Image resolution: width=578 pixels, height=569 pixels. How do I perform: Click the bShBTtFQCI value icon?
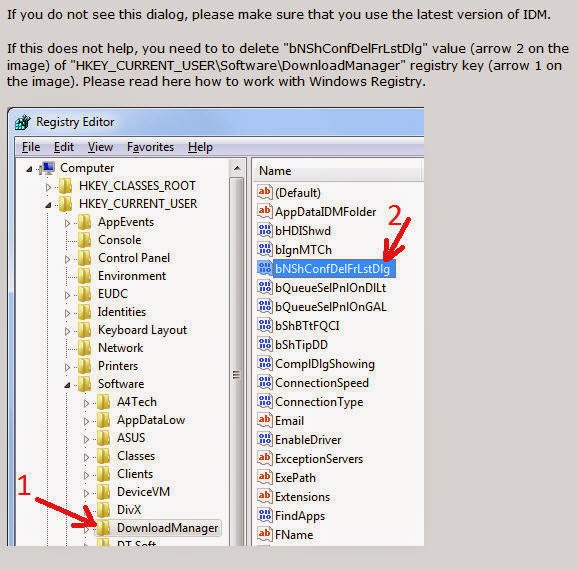tap(265, 325)
